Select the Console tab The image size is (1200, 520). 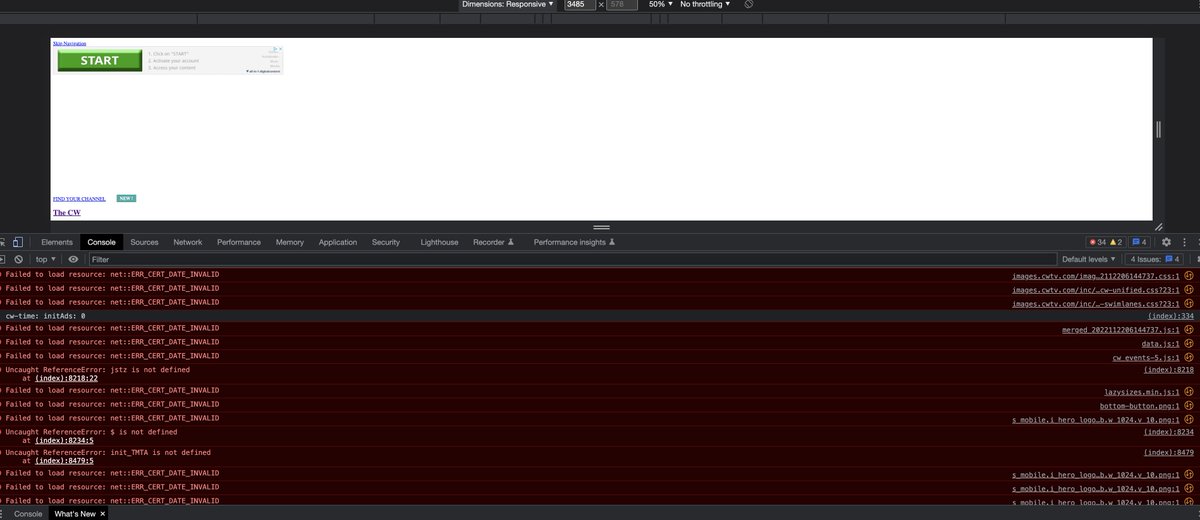coord(101,242)
